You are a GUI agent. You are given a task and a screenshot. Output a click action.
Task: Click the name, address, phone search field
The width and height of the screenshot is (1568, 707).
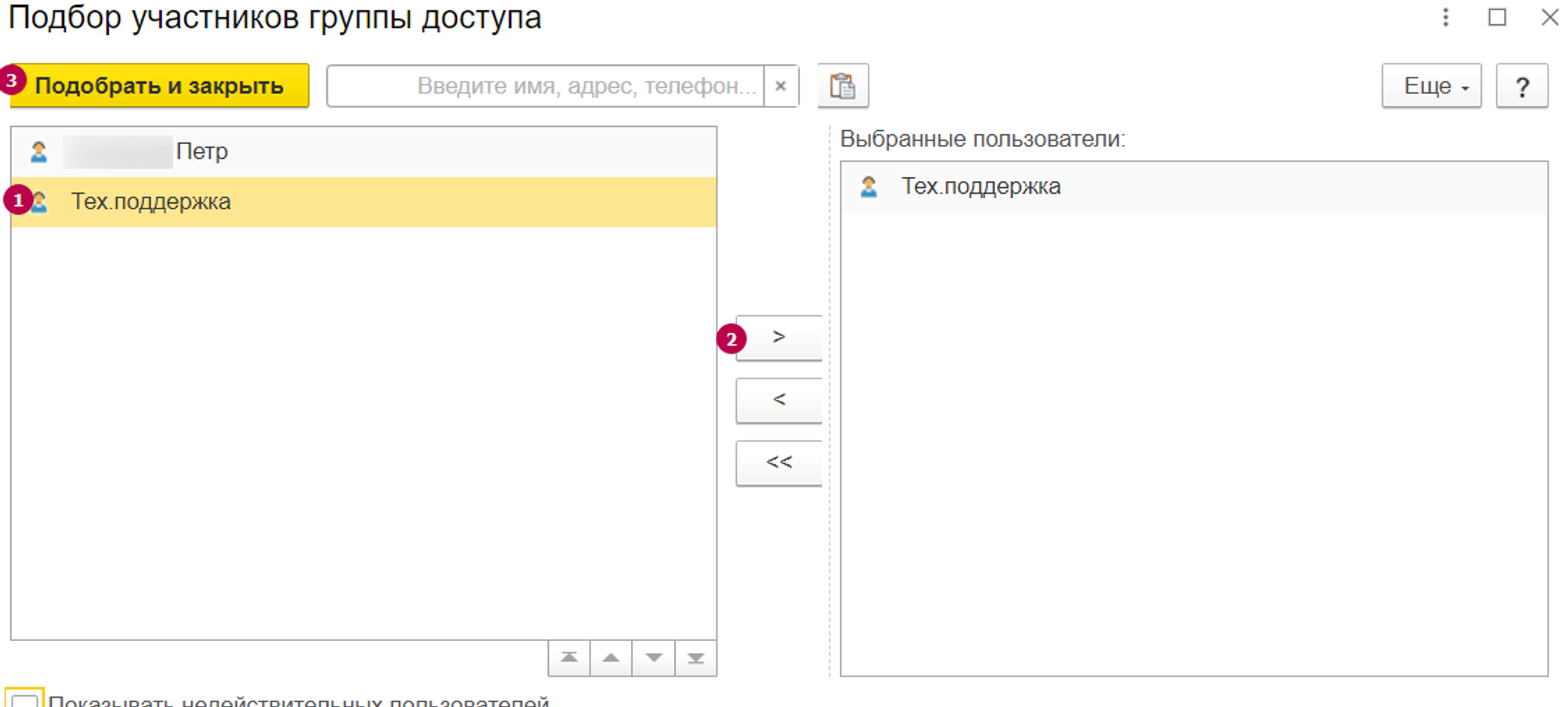point(546,85)
